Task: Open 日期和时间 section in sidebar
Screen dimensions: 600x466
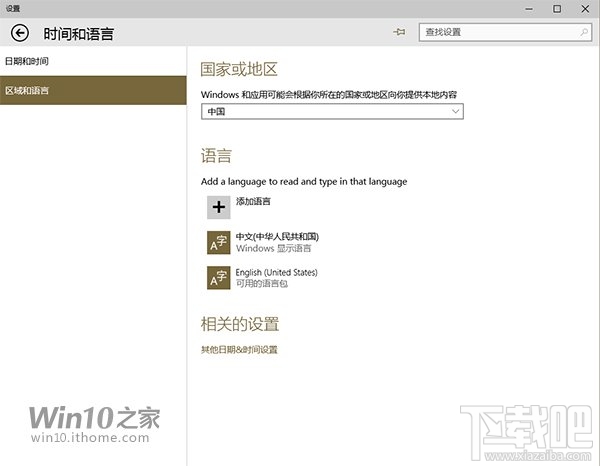Action: tap(93, 61)
